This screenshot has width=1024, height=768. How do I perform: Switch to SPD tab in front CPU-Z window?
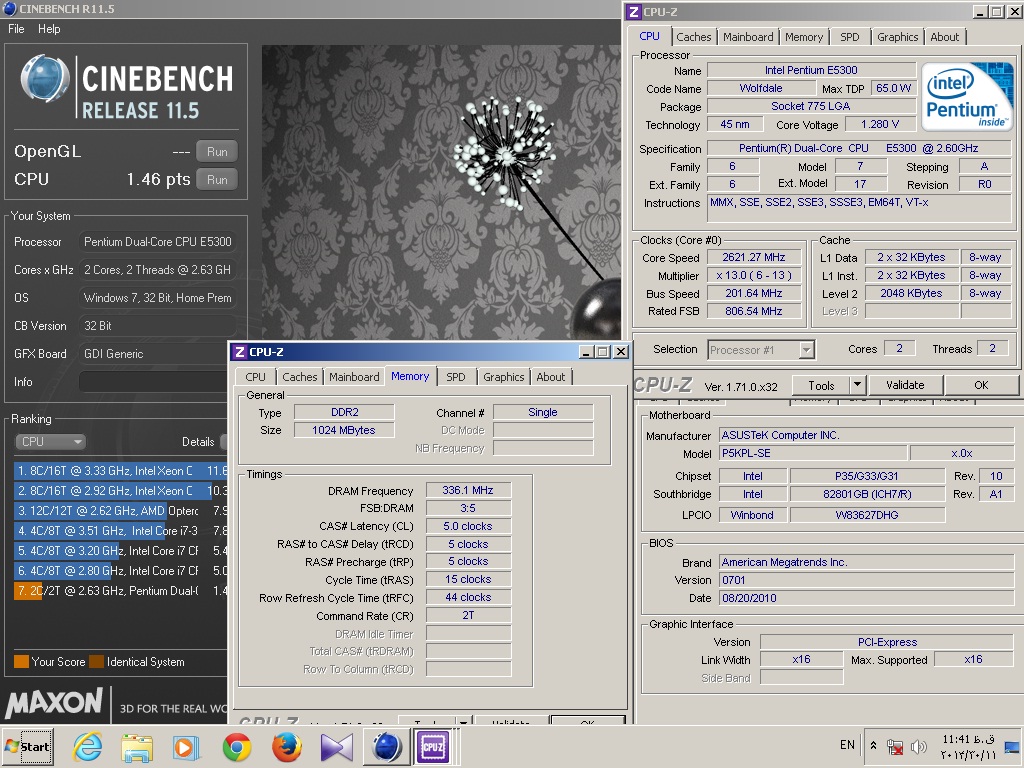point(456,377)
